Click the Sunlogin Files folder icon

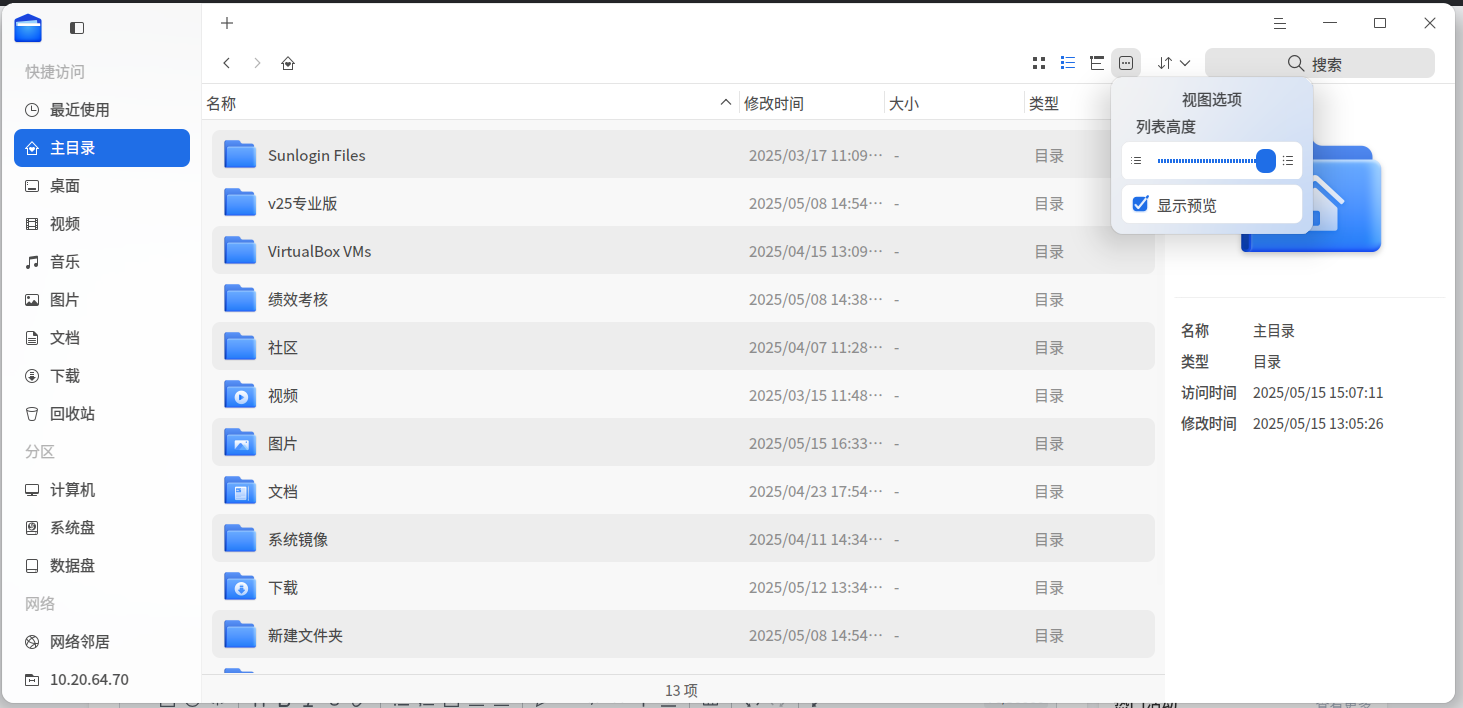pyautogui.click(x=240, y=155)
